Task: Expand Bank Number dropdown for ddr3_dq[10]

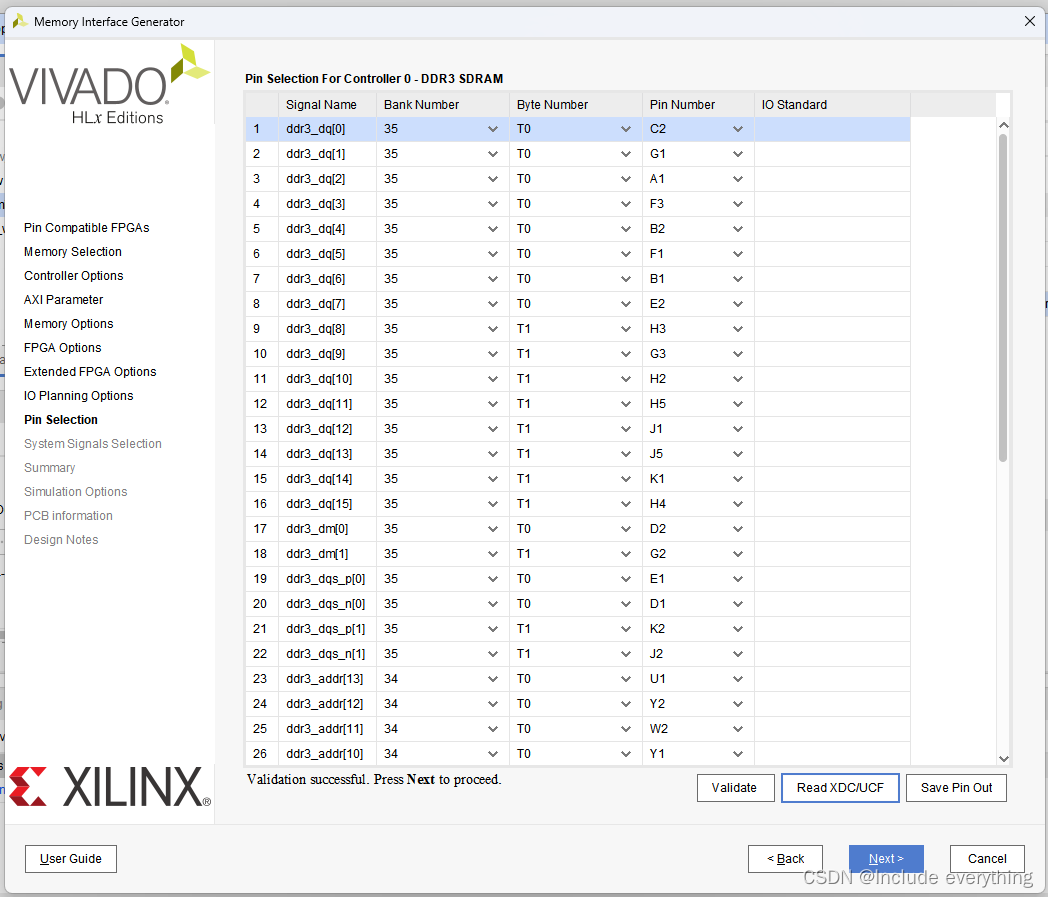Action: pos(493,379)
